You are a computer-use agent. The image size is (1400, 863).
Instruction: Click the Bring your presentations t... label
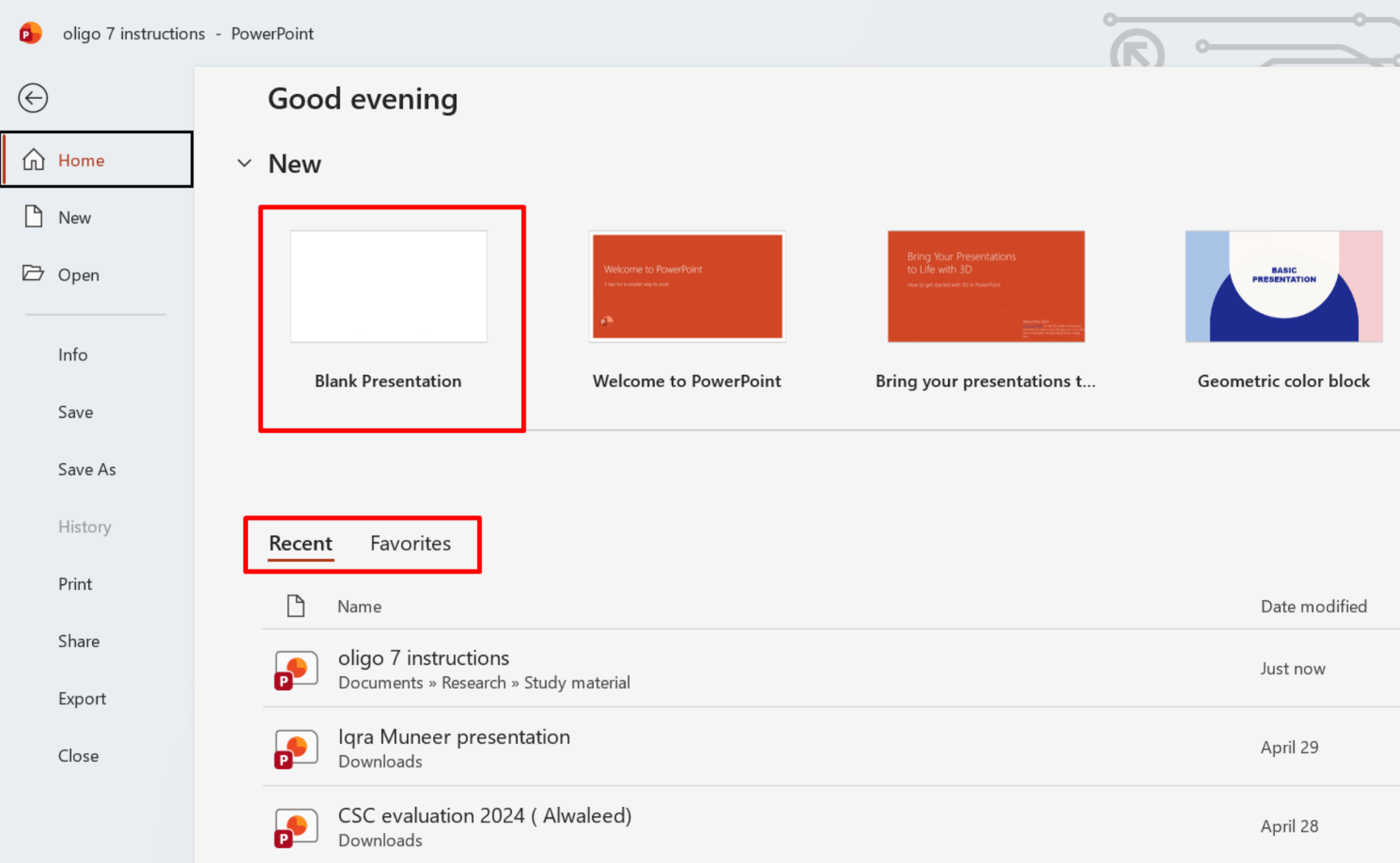pos(985,381)
